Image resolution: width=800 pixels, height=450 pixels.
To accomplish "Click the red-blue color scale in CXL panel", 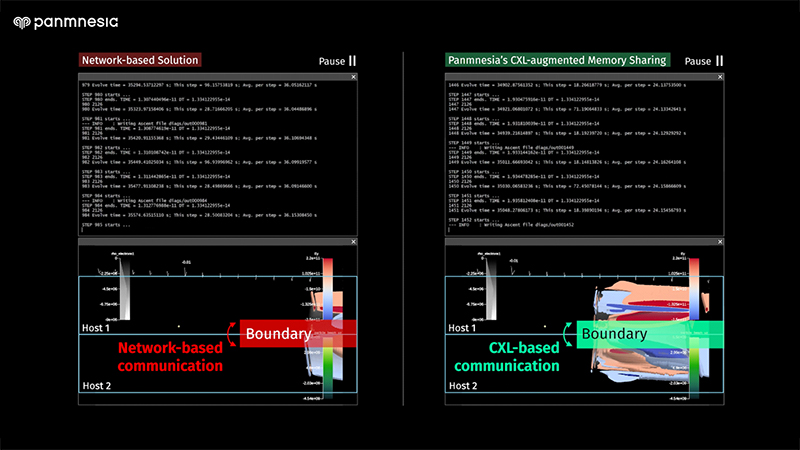I will point(694,289).
